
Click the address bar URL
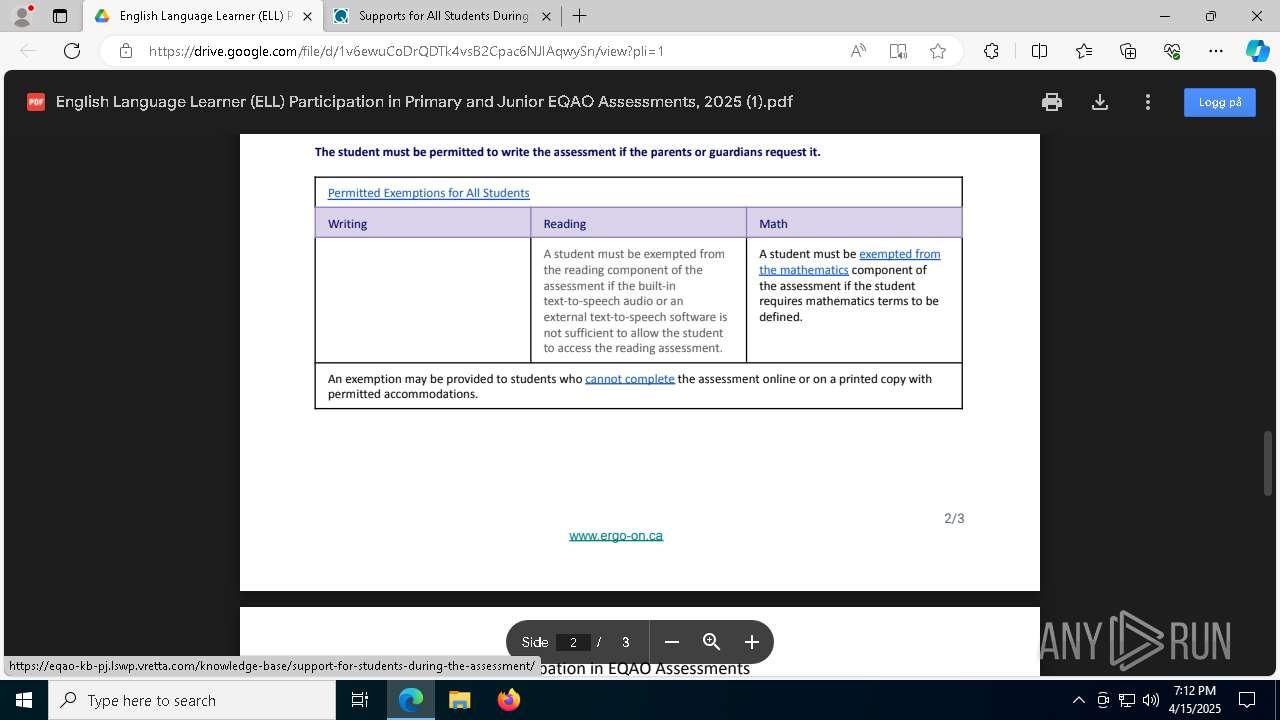point(406,51)
